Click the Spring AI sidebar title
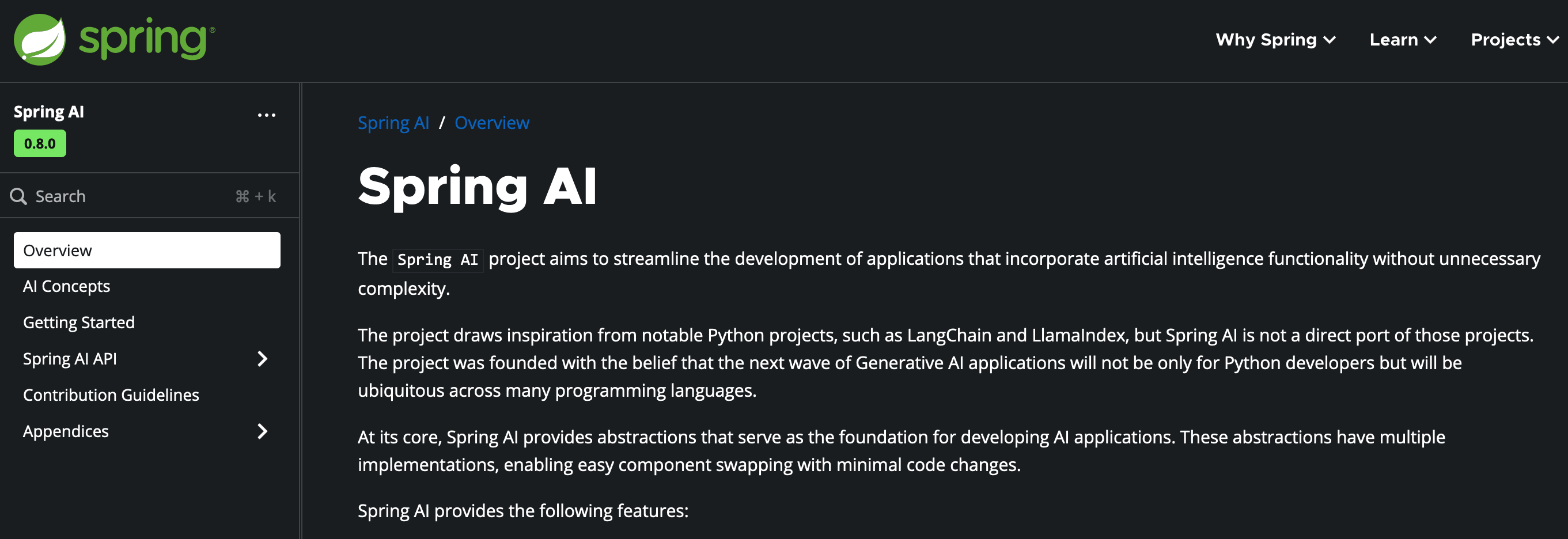 tap(49, 112)
